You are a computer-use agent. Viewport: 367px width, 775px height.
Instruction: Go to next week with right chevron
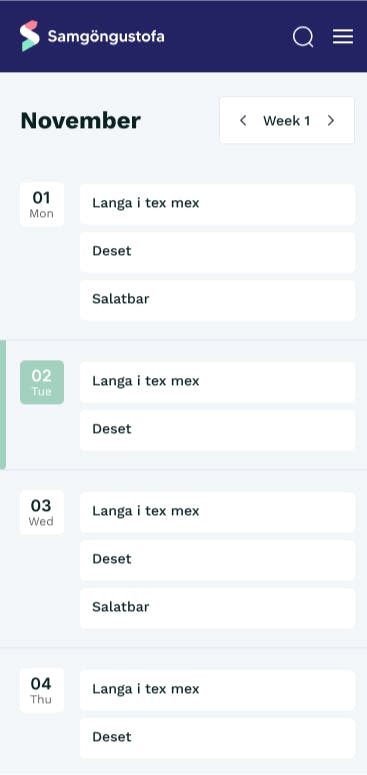[331, 121]
